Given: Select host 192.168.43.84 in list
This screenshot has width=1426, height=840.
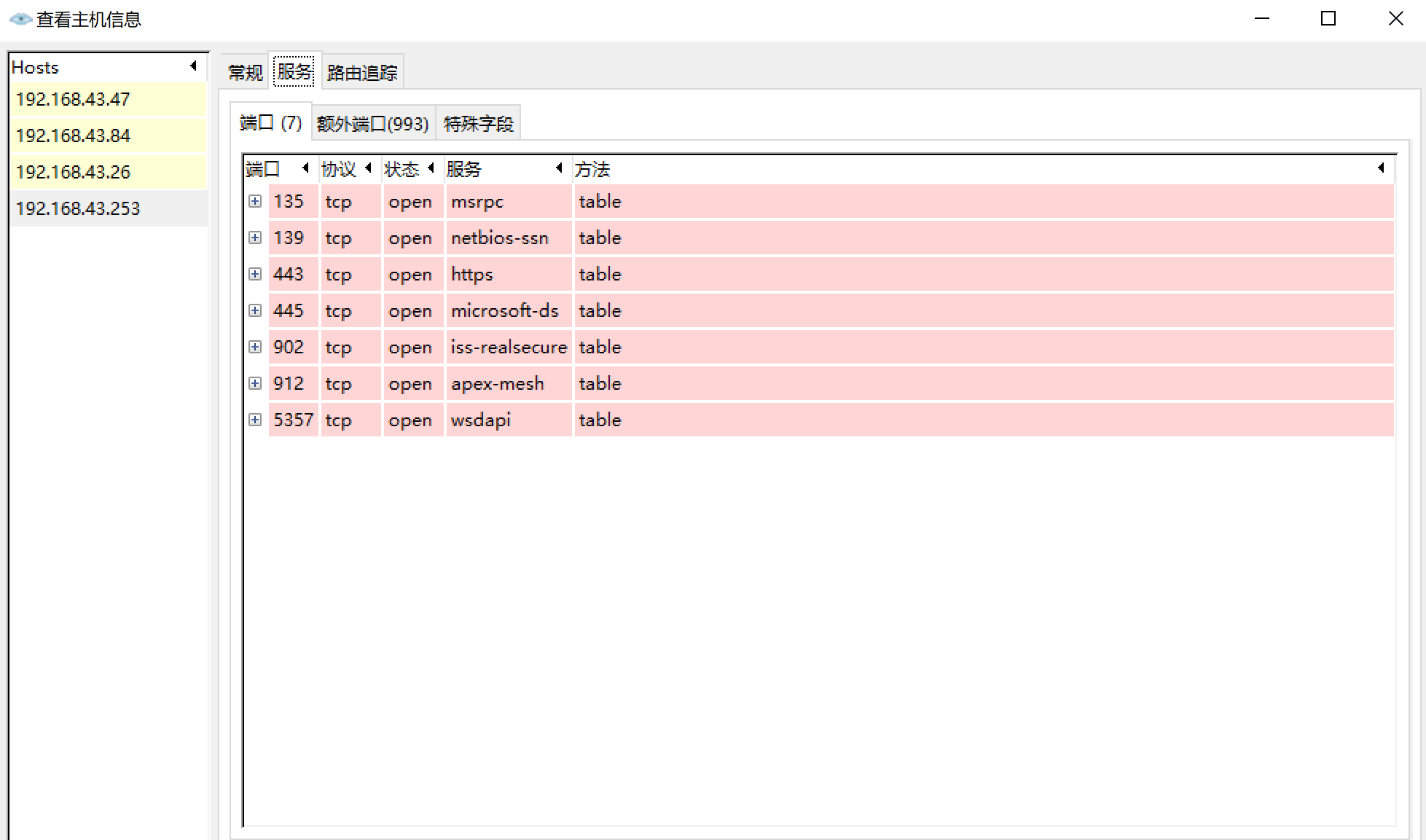Looking at the screenshot, I should 73,136.
